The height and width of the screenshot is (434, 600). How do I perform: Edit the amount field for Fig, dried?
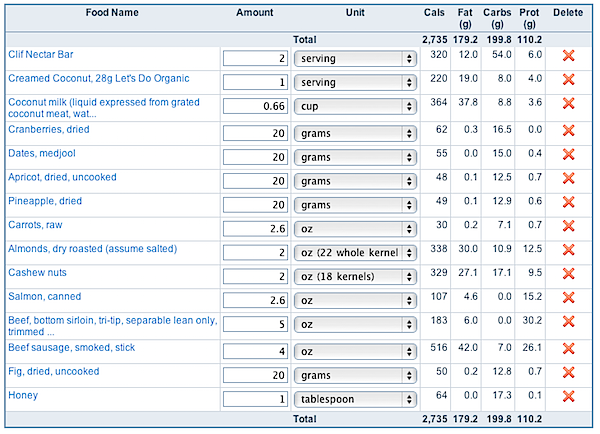pos(255,375)
